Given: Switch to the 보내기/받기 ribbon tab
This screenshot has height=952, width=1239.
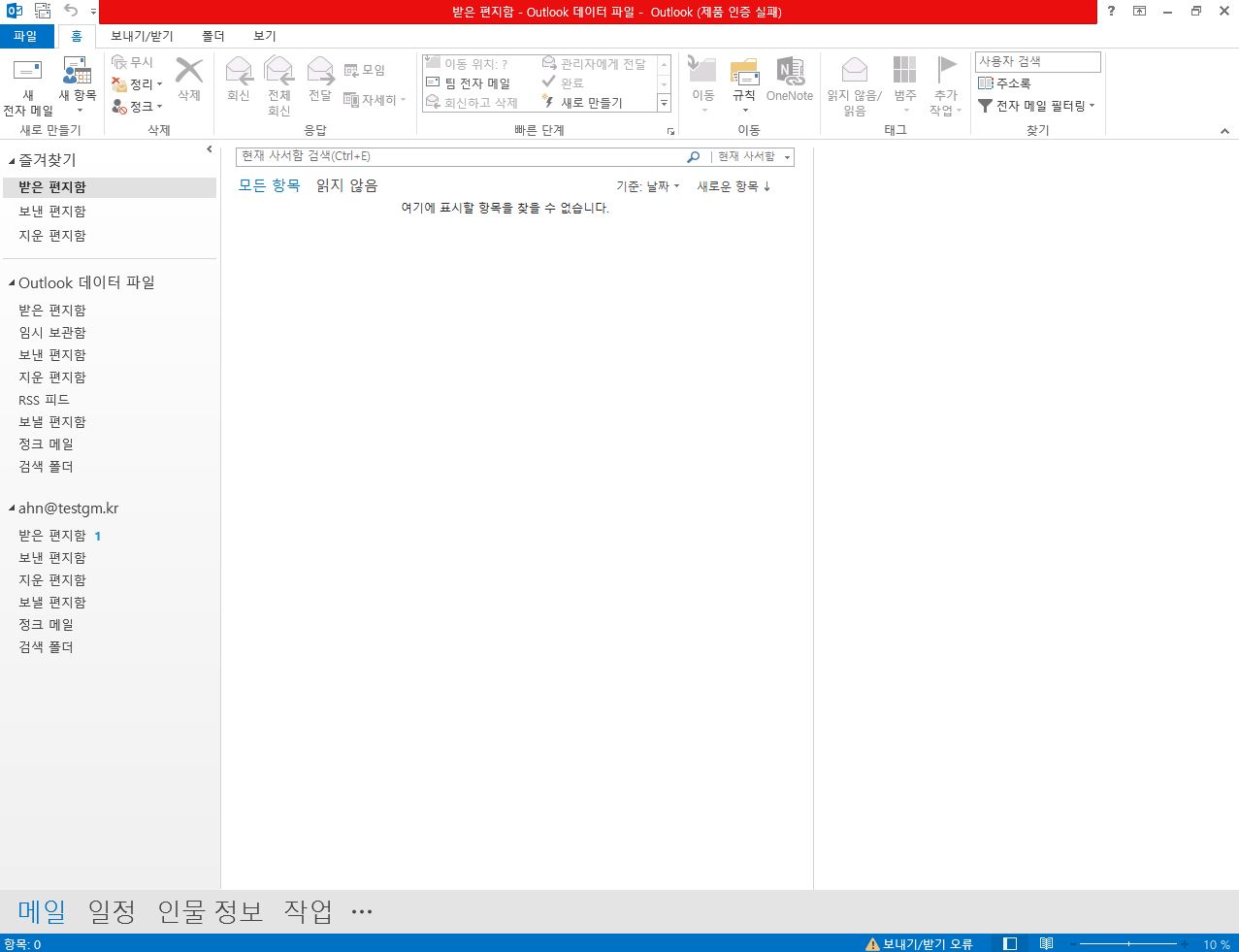Looking at the screenshot, I should (142, 36).
